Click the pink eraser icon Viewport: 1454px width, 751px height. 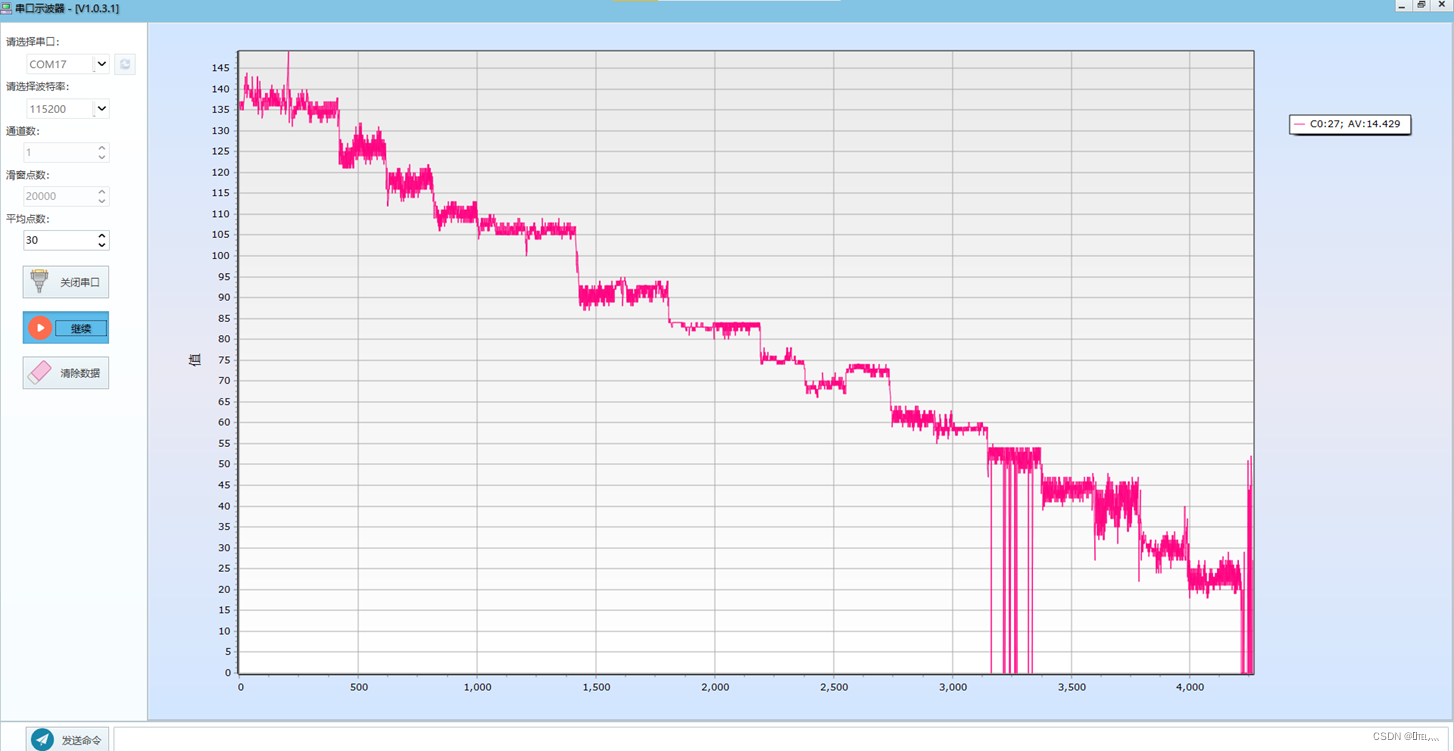[40, 373]
